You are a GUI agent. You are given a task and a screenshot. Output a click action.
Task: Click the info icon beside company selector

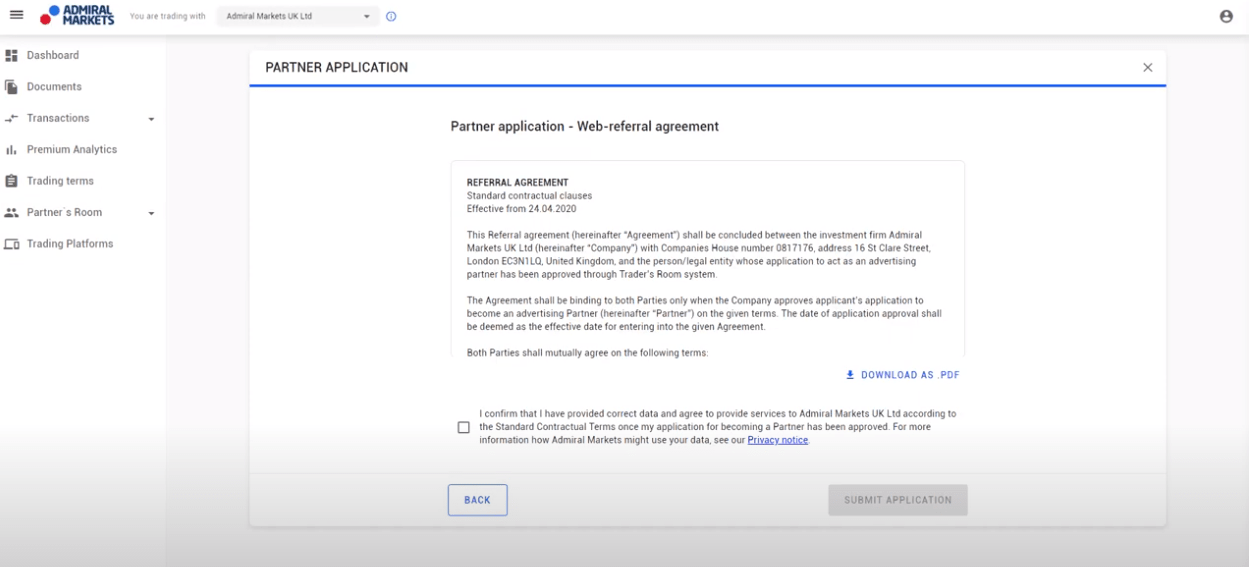pos(391,16)
